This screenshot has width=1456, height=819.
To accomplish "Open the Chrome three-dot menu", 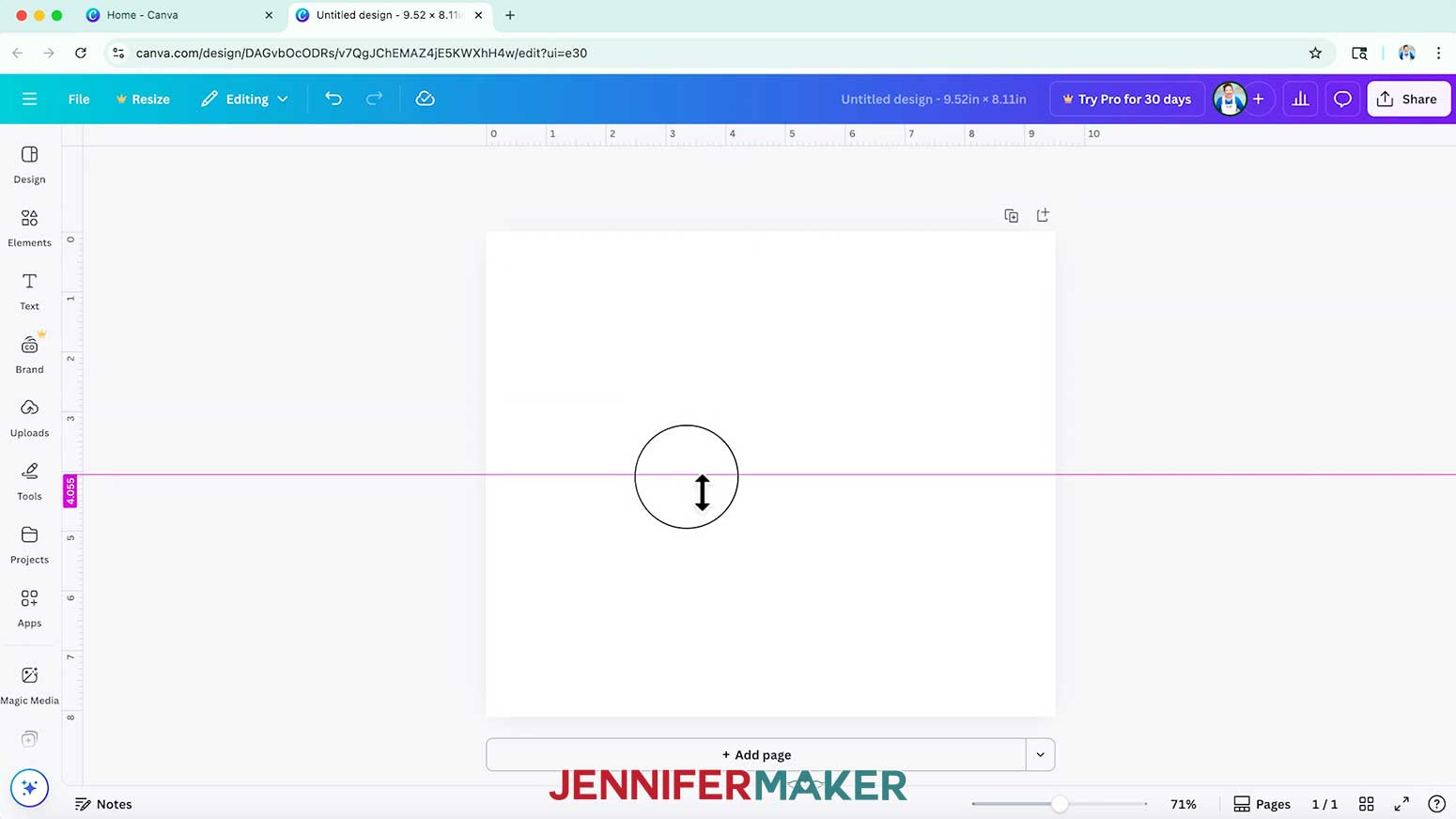I will [x=1438, y=54].
